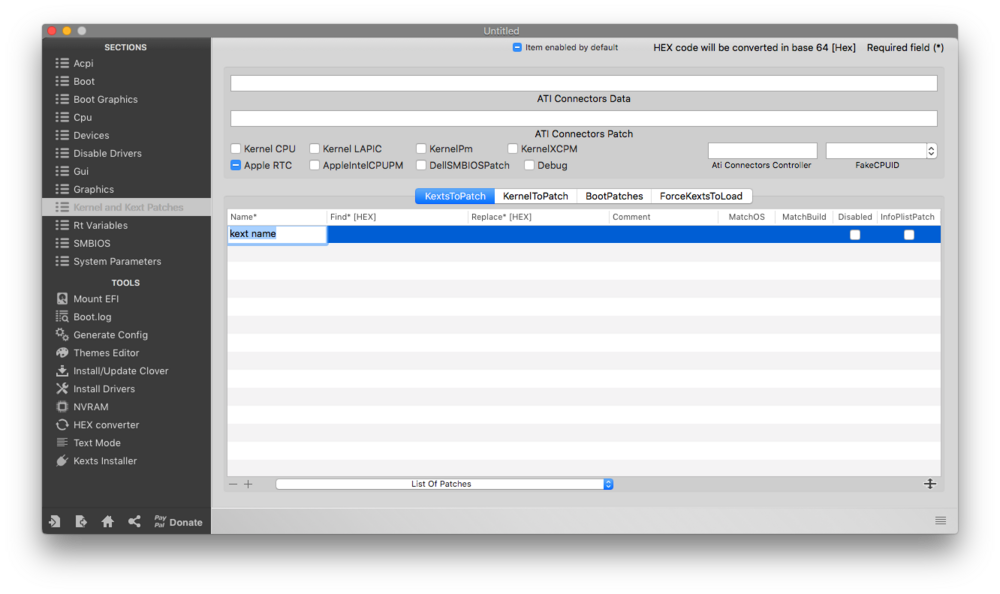Open the NVRAM tool
The height and width of the screenshot is (594, 1000).
[x=90, y=407]
